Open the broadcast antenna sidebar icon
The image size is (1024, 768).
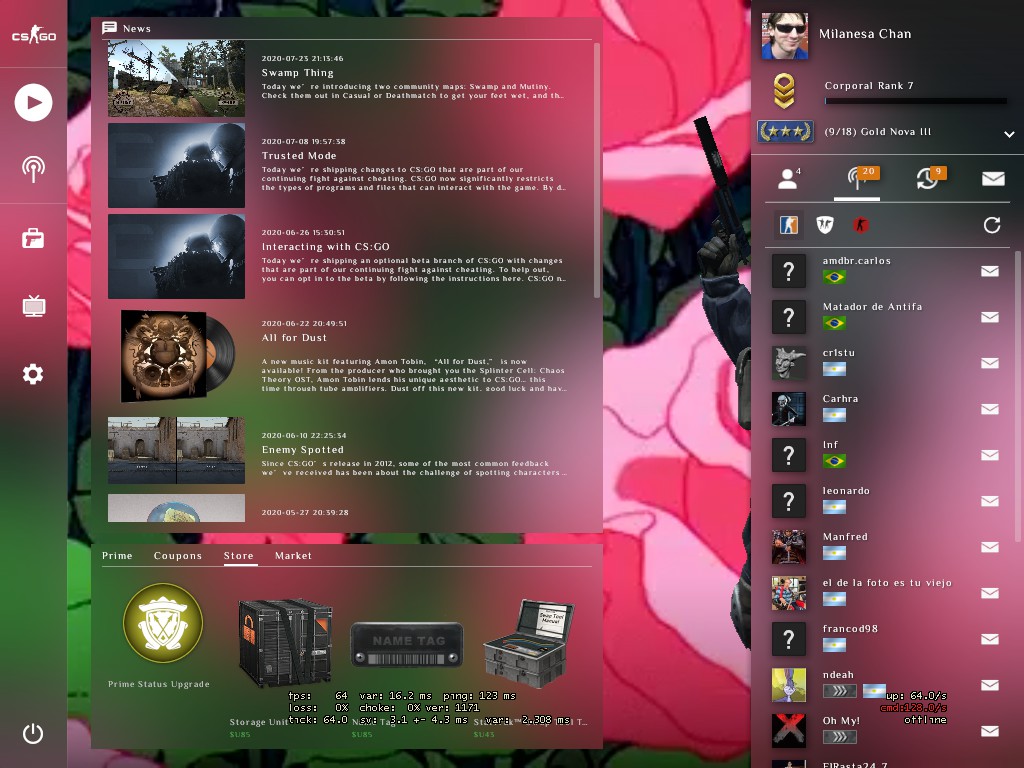pyautogui.click(x=33, y=169)
